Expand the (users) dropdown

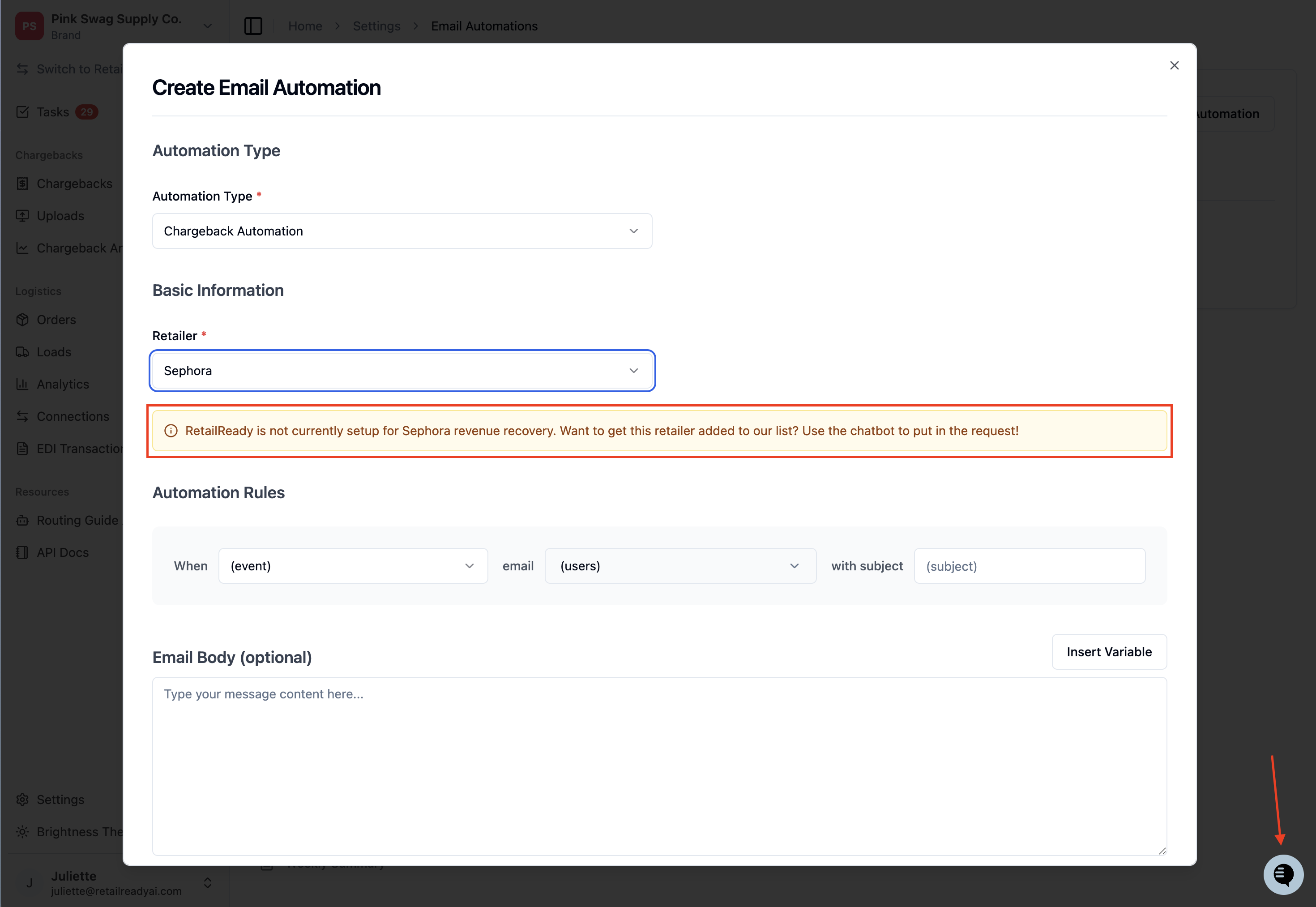pos(680,566)
